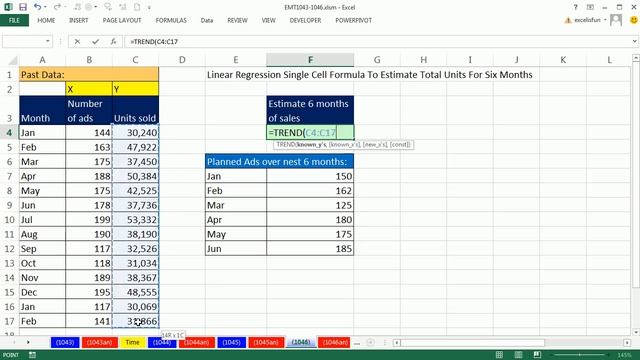Click the 185 planned ads cell for Jun
640x360 pixels.
(x=310, y=249)
